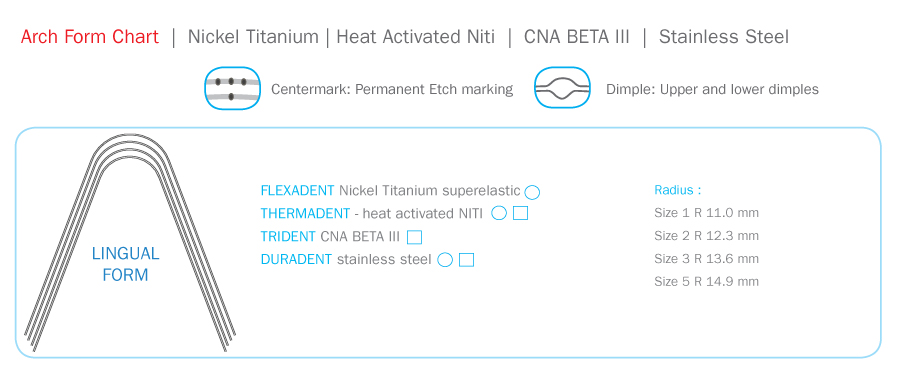Open the Stainless Steel tab

point(724,37)
